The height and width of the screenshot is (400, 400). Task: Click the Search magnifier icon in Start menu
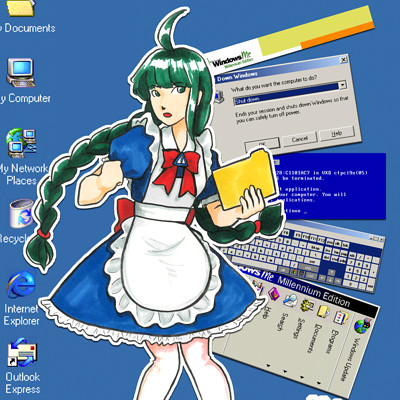pos(290,299)
